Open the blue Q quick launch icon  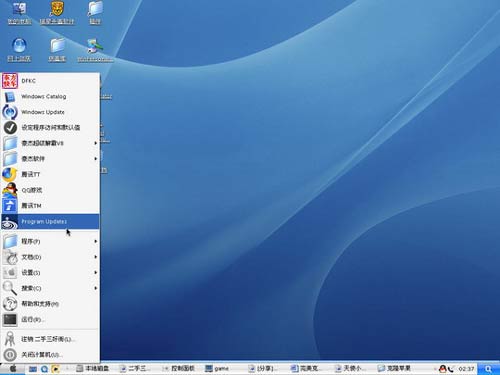point(44,369)
